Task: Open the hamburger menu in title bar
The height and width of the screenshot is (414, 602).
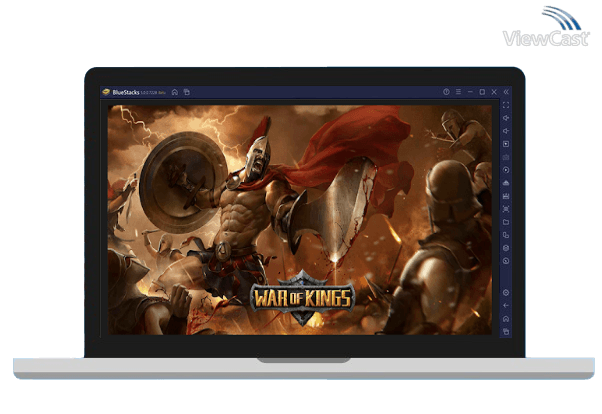Action: tap(458, 92)
